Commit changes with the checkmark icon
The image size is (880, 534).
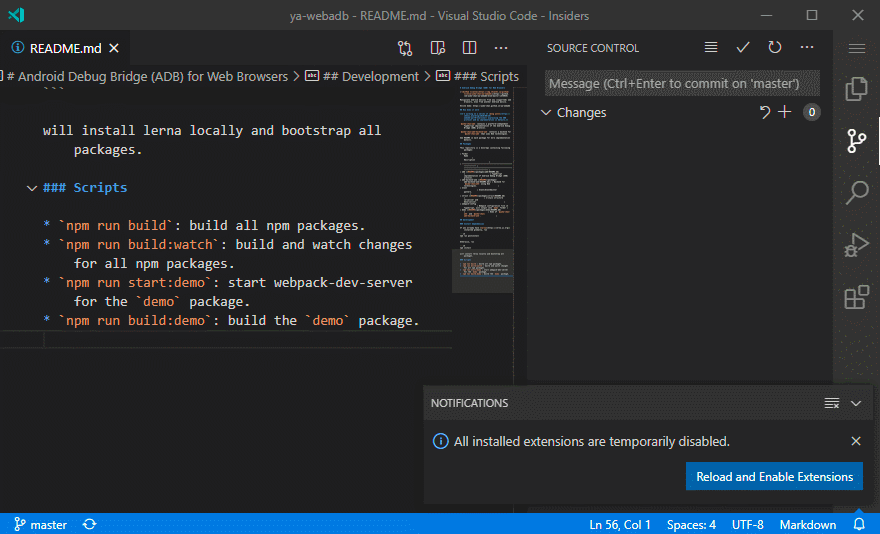[743, 48]
